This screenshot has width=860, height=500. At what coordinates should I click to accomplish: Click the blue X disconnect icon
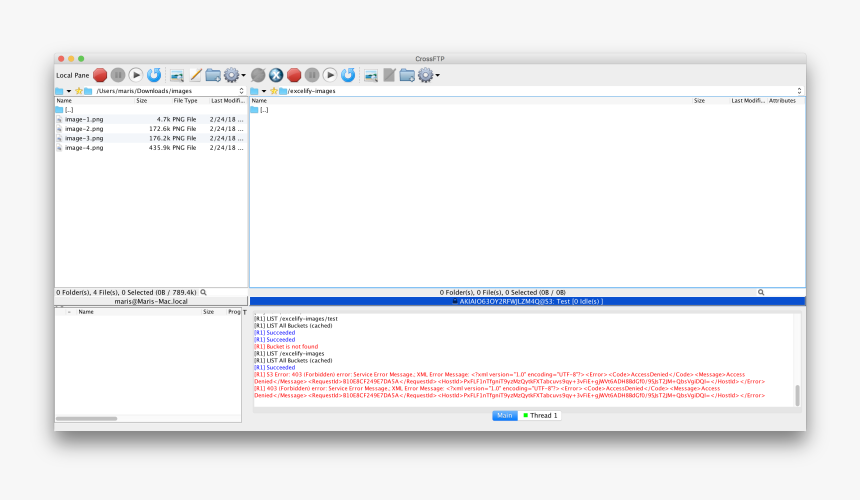pyautogui.click(x=276, y=75)
